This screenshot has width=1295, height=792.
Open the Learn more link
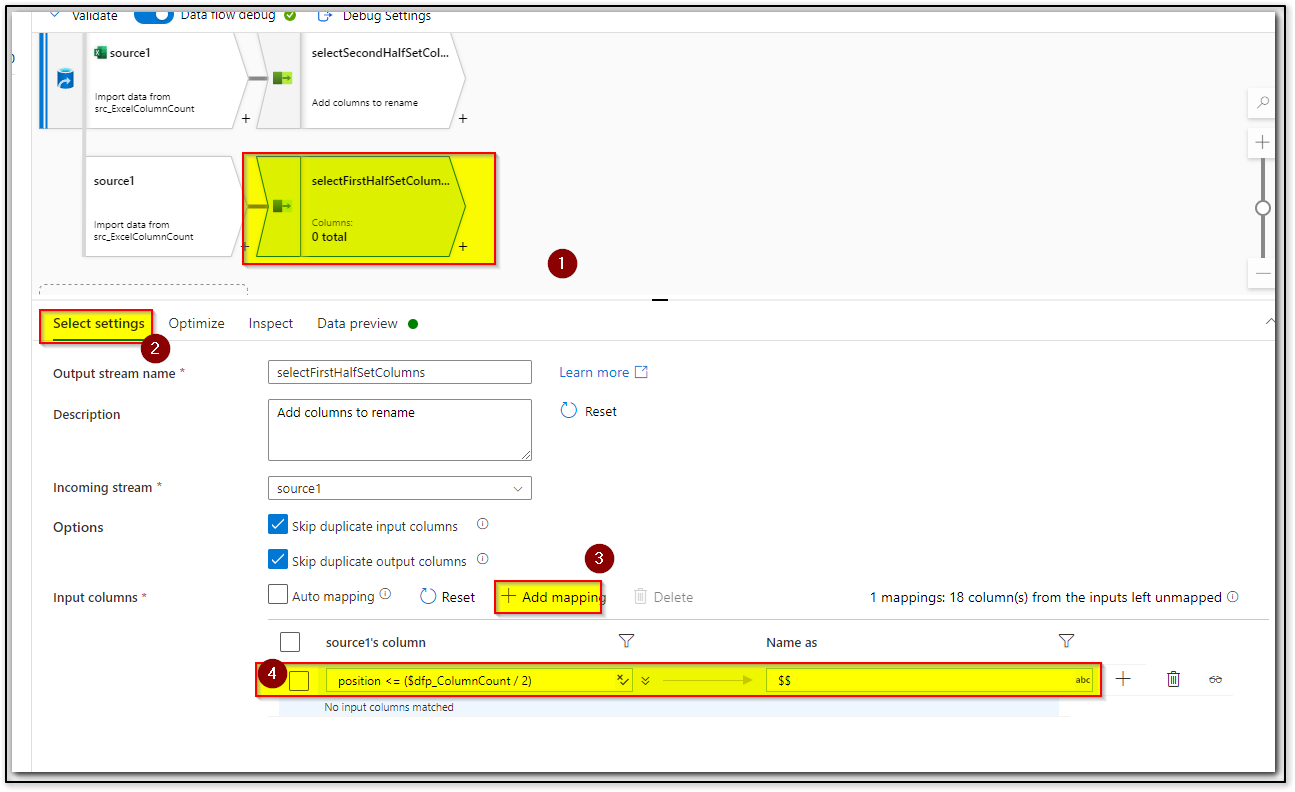tap(594, 371)
